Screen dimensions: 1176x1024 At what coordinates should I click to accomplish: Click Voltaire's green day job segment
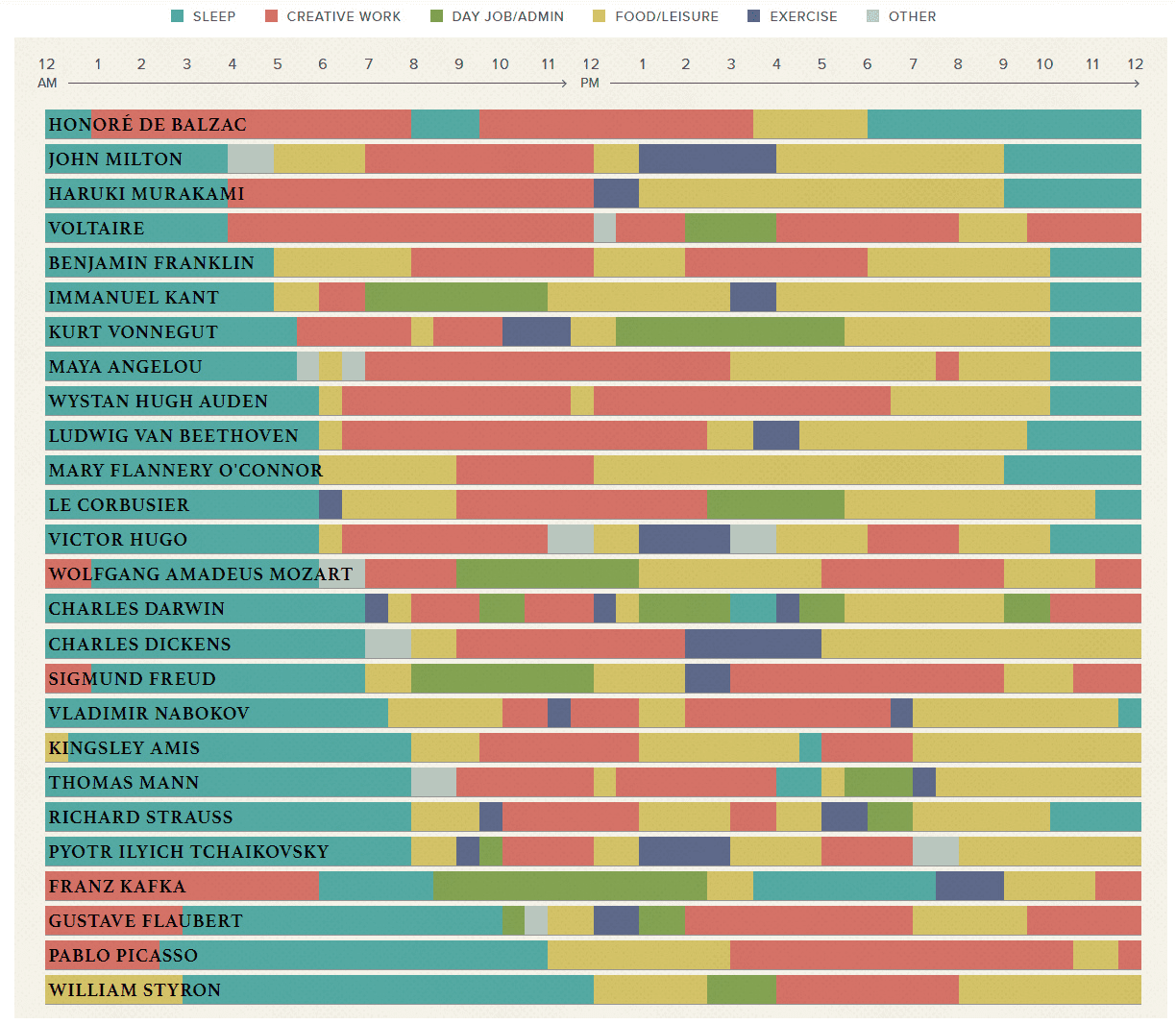pos(730,229)
